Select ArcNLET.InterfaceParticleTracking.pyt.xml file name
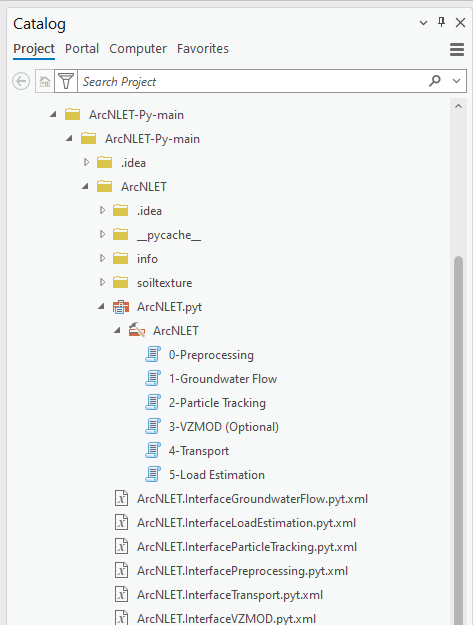Screen dimensions: 473x625 click(x=247, y=547)
